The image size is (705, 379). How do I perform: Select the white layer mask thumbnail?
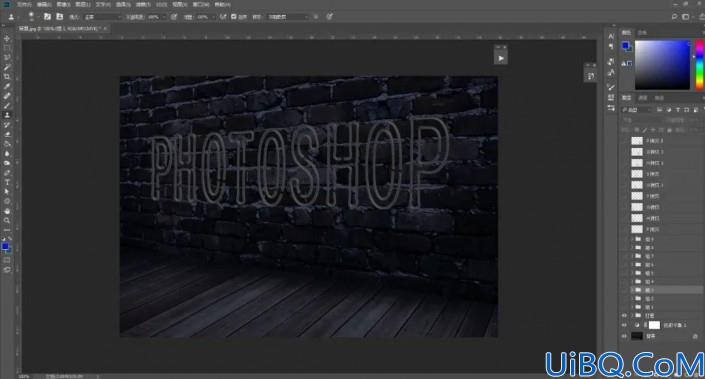click(x=654, y=325)
